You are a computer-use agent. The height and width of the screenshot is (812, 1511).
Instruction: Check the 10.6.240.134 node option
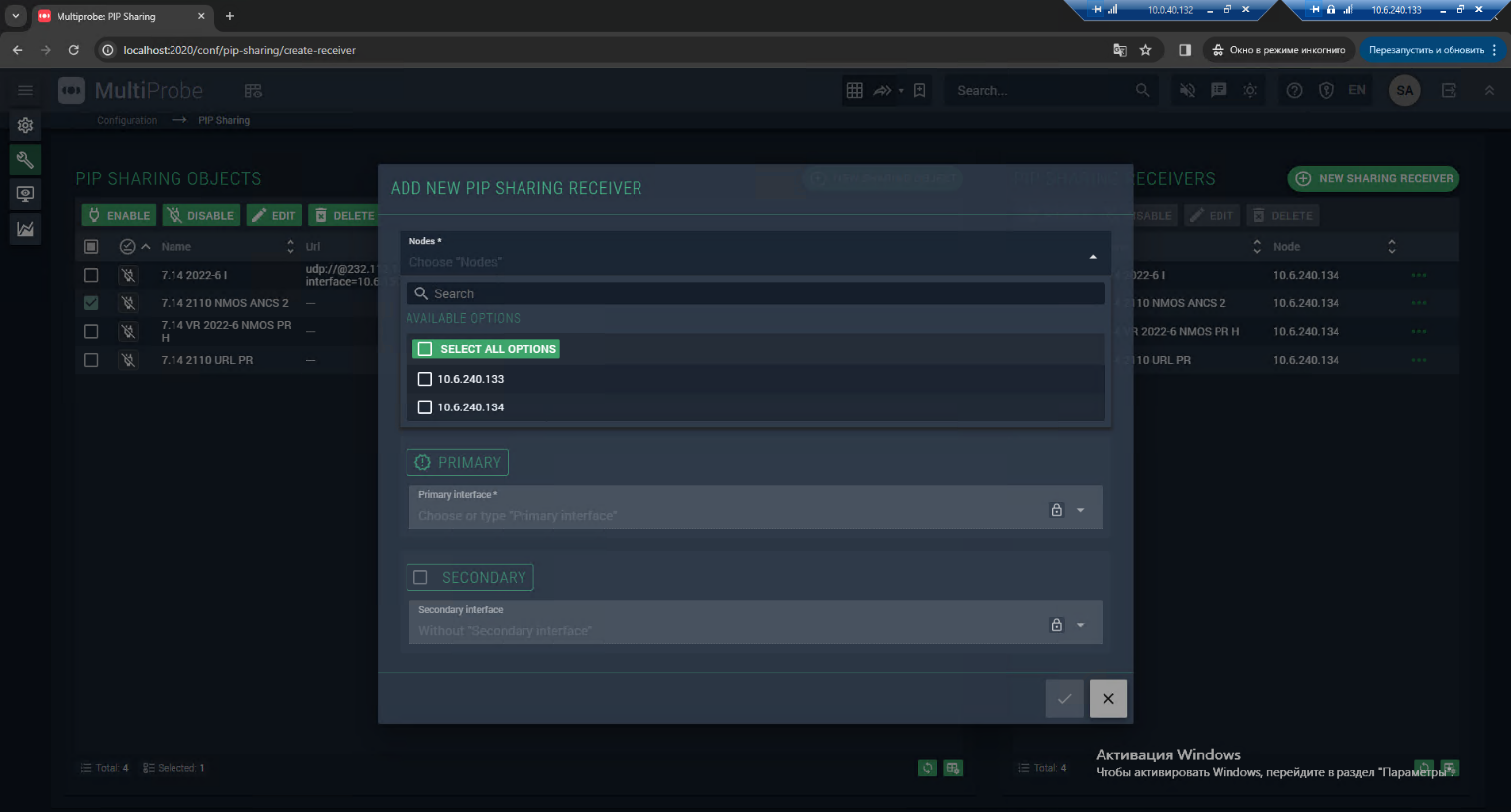(425, 407)
